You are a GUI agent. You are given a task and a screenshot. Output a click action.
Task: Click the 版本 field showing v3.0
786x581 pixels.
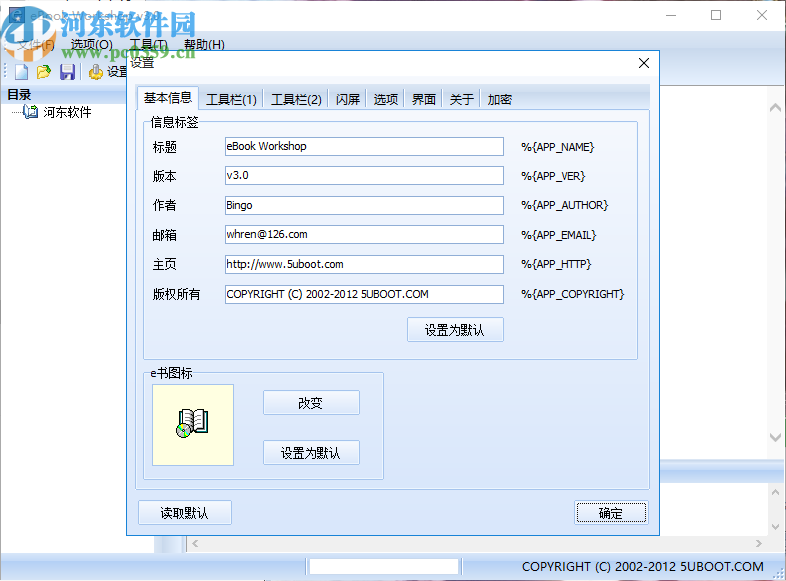point(364,175)
